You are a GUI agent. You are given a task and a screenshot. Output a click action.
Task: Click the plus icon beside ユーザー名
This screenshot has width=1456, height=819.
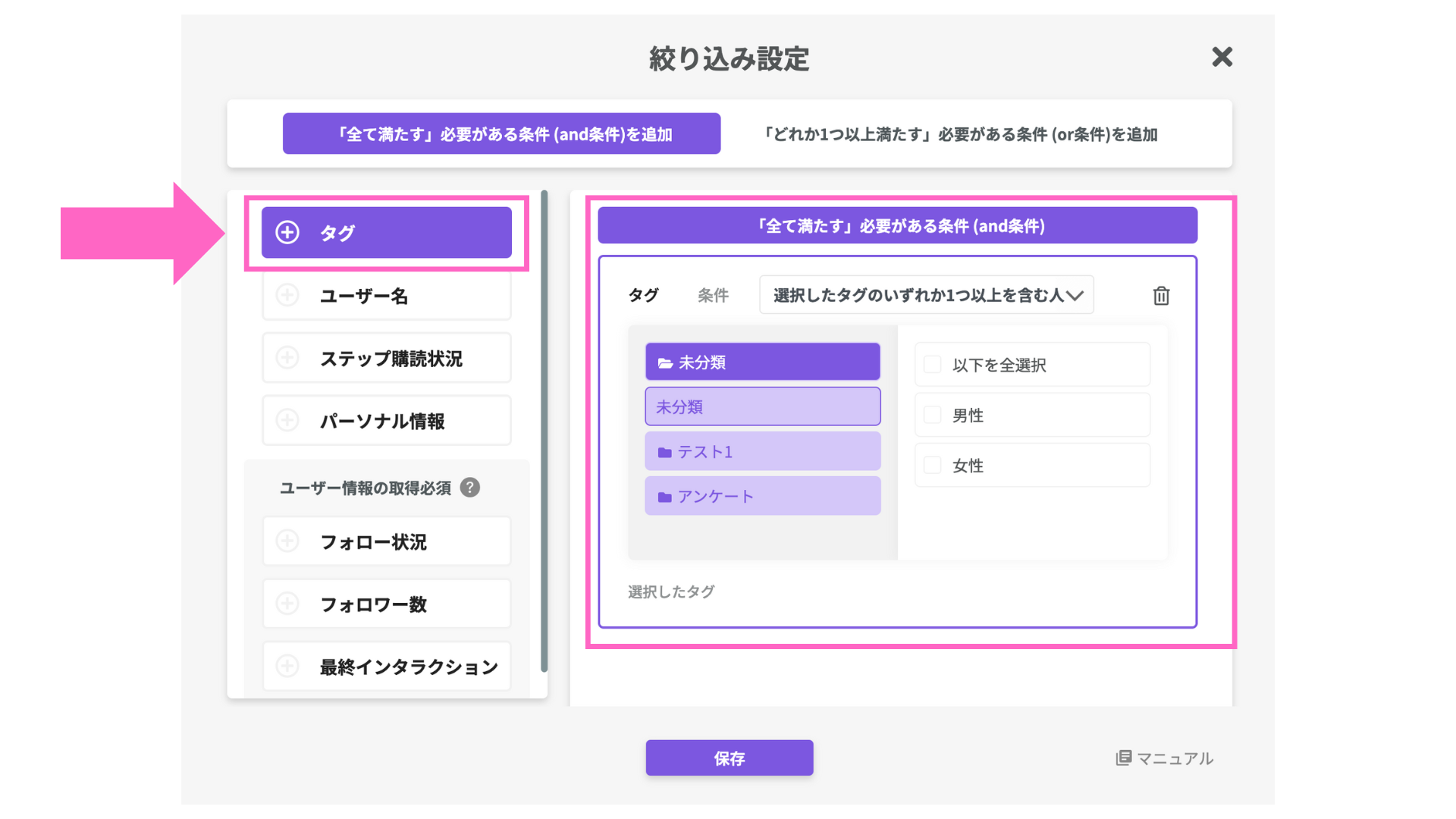click(287, 295)
